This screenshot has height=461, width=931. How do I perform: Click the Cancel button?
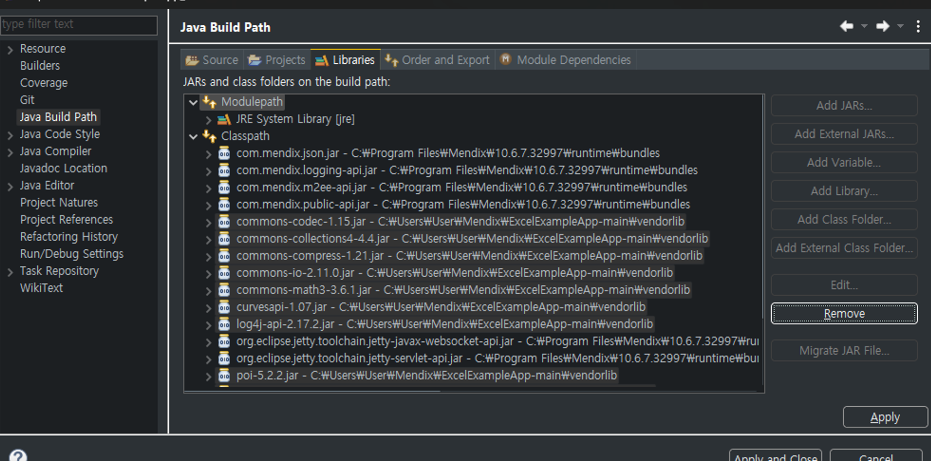coord(876,456)
